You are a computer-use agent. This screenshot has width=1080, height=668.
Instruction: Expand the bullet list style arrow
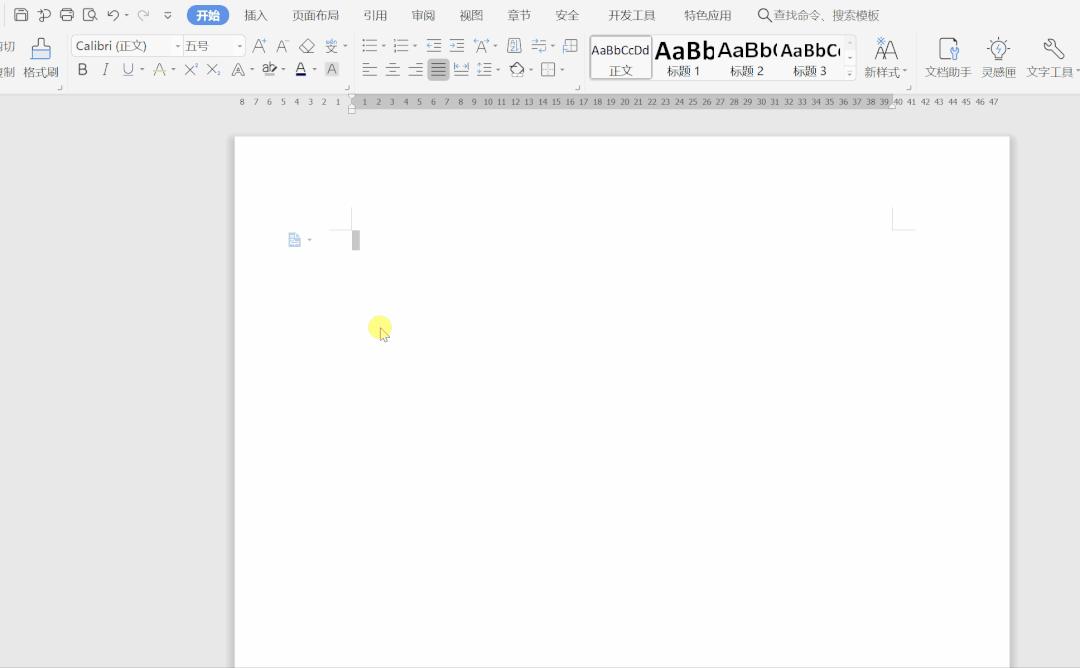pos(384,46)
